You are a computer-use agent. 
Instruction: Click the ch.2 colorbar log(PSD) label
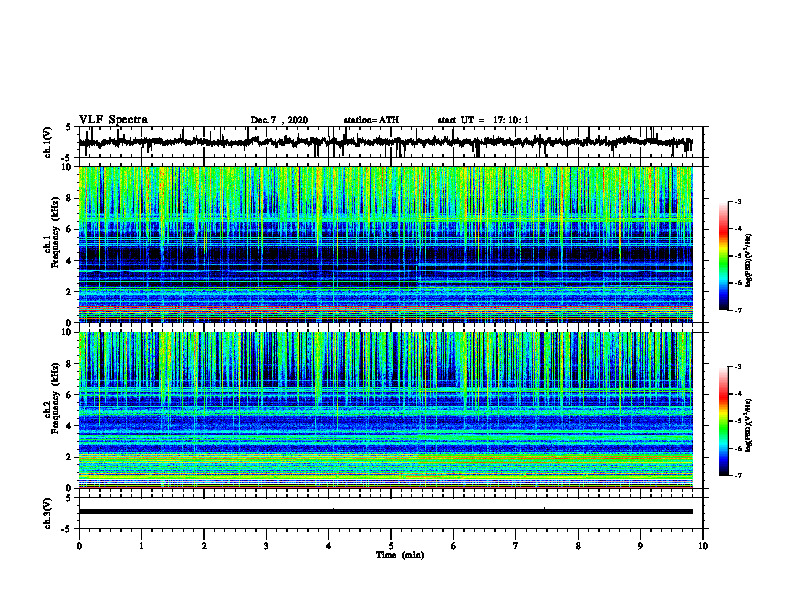coord(749,425)
